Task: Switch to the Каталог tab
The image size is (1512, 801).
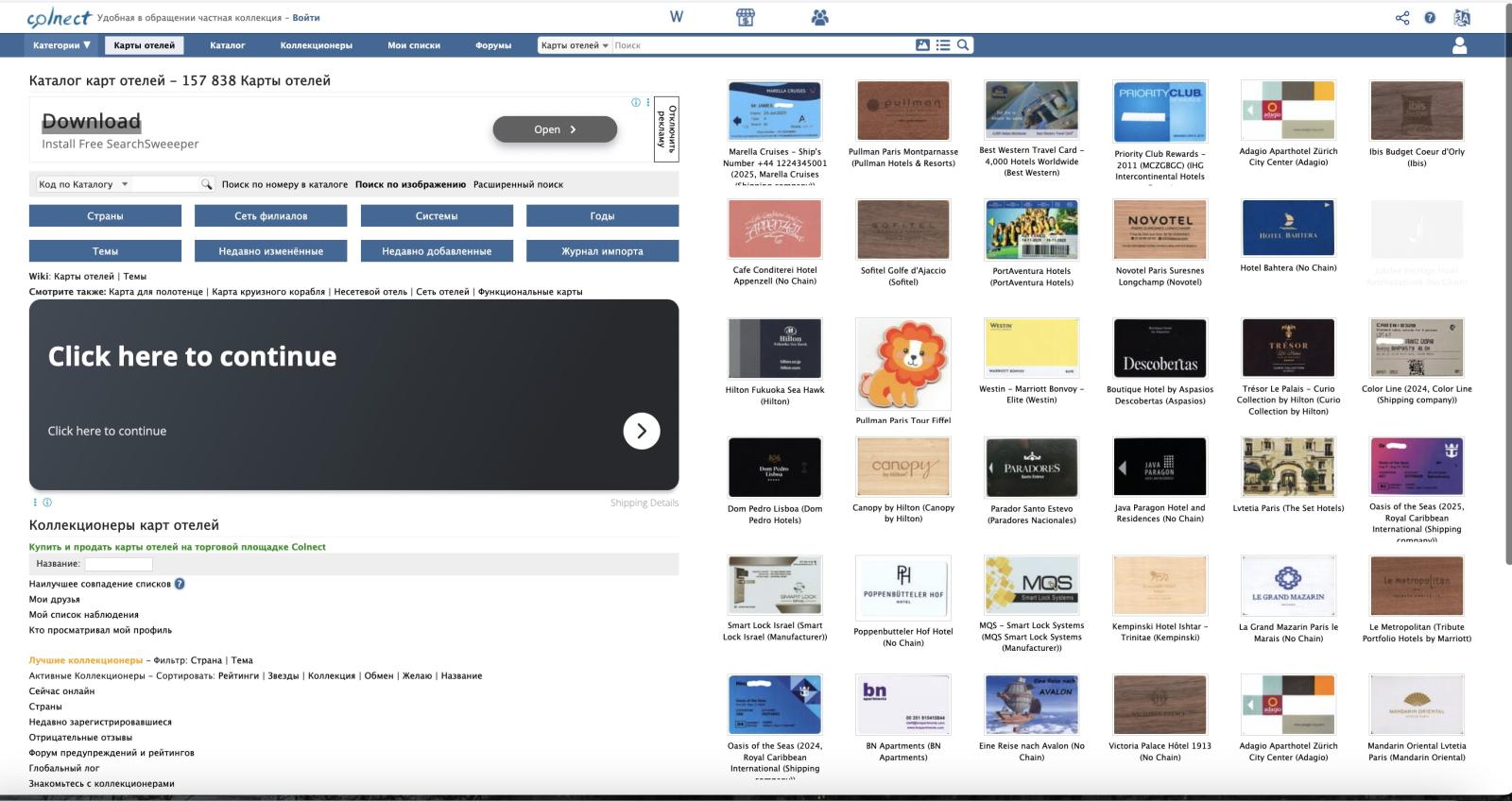Action: coord(227,45)
